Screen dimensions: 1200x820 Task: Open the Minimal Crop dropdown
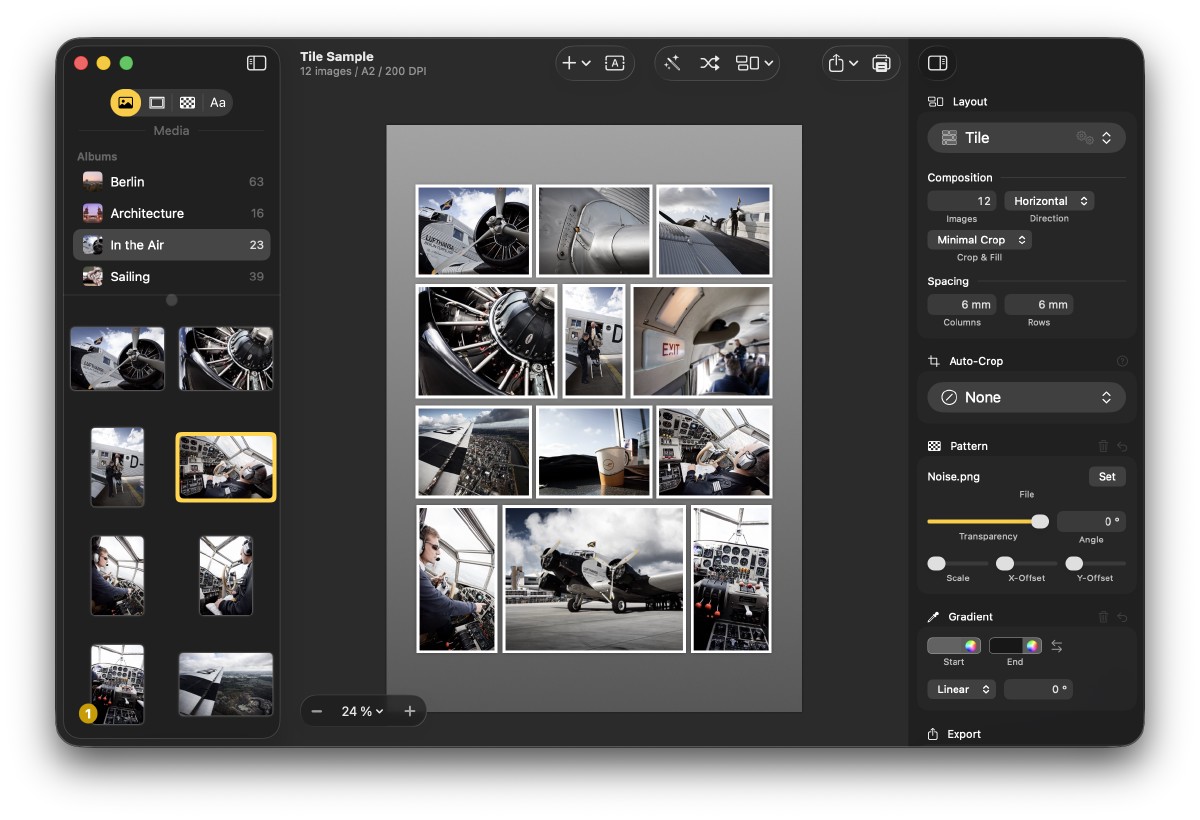coord(979,240)
